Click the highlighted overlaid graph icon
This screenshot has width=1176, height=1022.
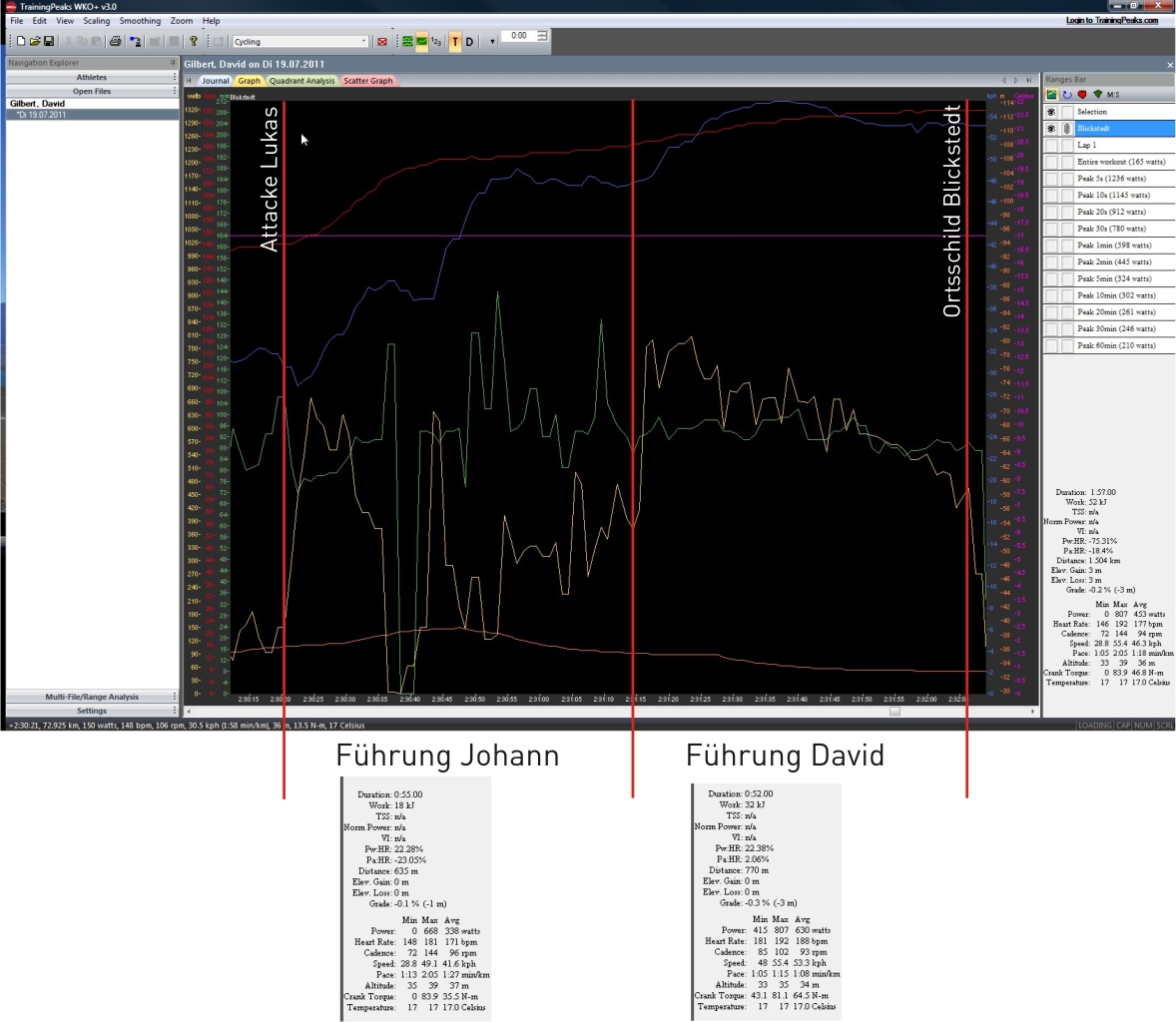point(421,41)
